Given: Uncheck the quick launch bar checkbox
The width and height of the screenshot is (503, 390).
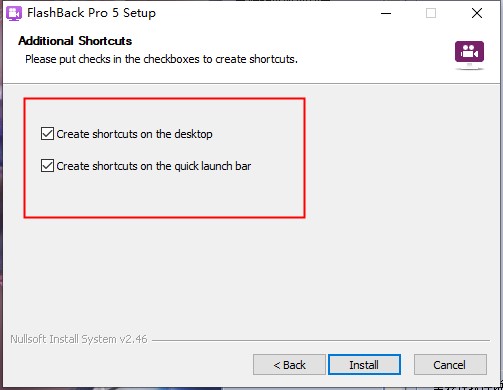Looking at the screenshot, I should pyautogui.click(x=47, y=166).
